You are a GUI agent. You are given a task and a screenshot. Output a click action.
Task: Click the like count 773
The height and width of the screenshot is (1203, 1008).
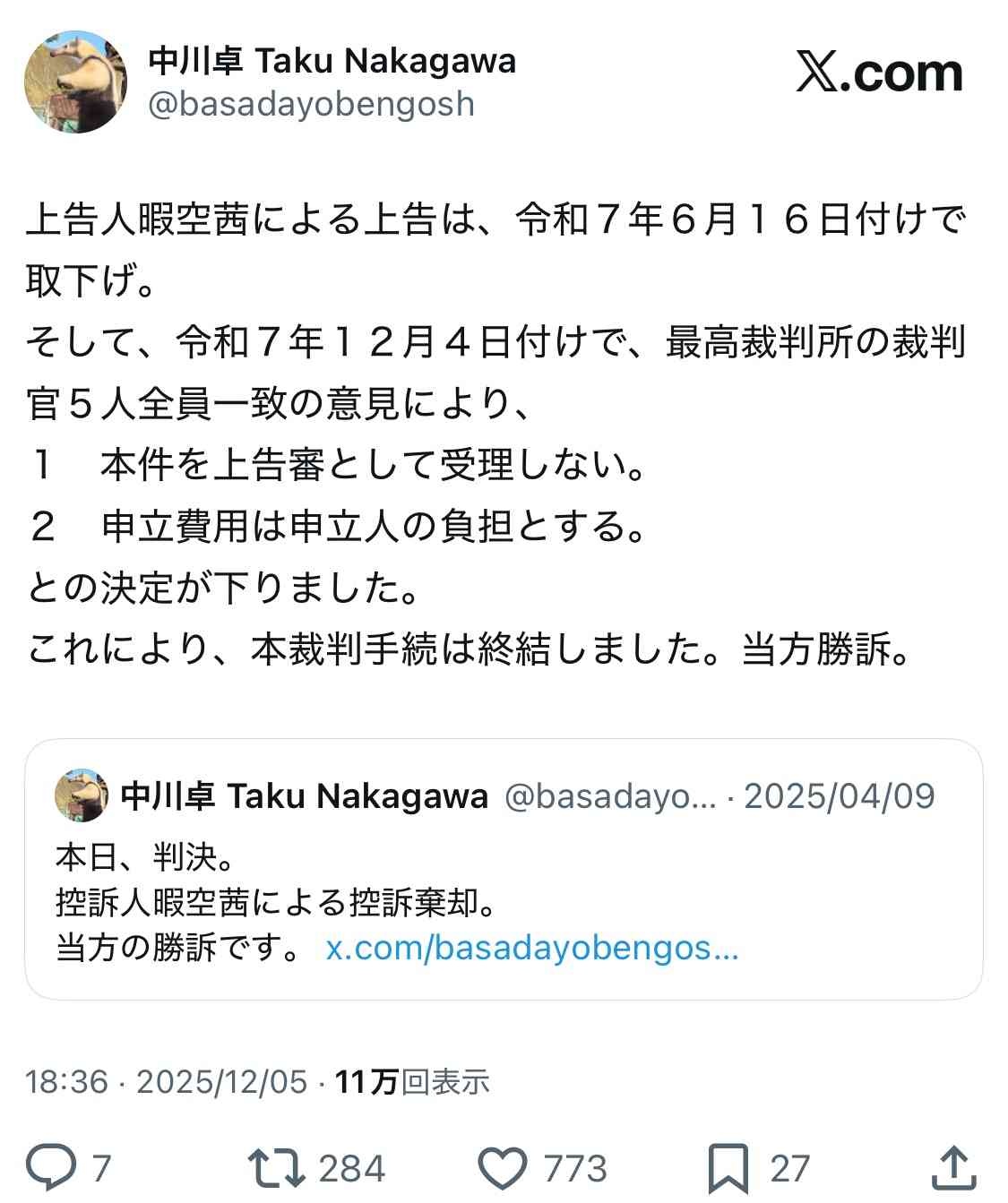[573, 1167]
